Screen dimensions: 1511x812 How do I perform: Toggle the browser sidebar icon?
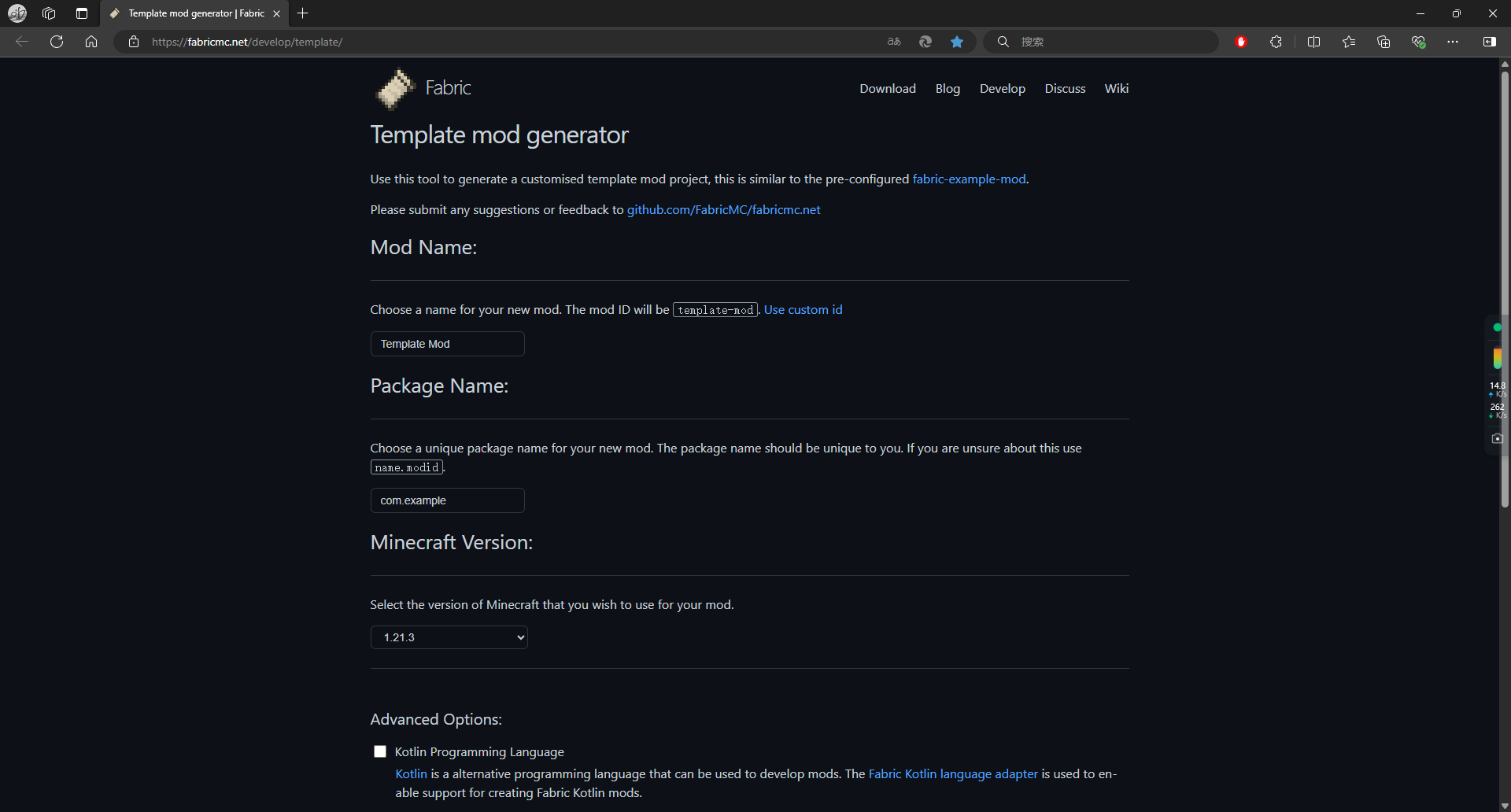pos(1490,42)
